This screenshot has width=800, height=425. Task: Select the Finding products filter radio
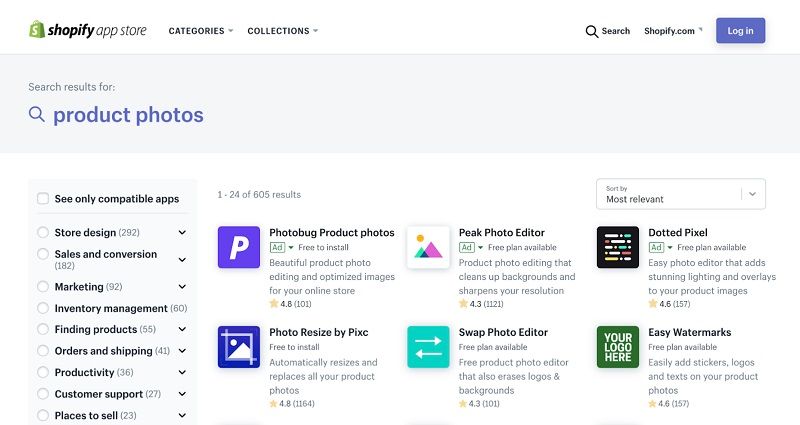click(x=43, y=329)
